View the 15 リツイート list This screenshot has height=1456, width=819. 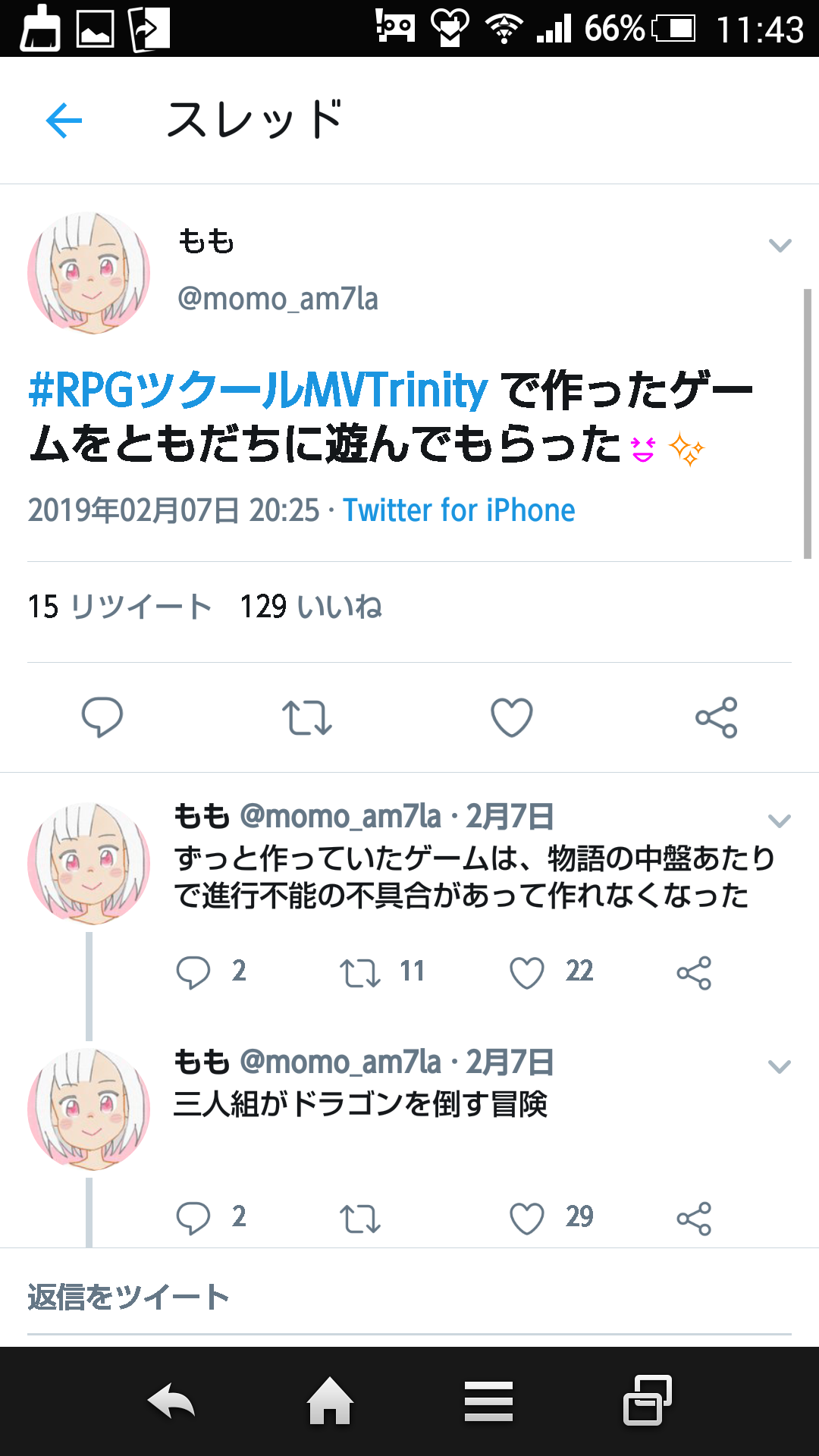pyautogui.click(x=120, y=607)
